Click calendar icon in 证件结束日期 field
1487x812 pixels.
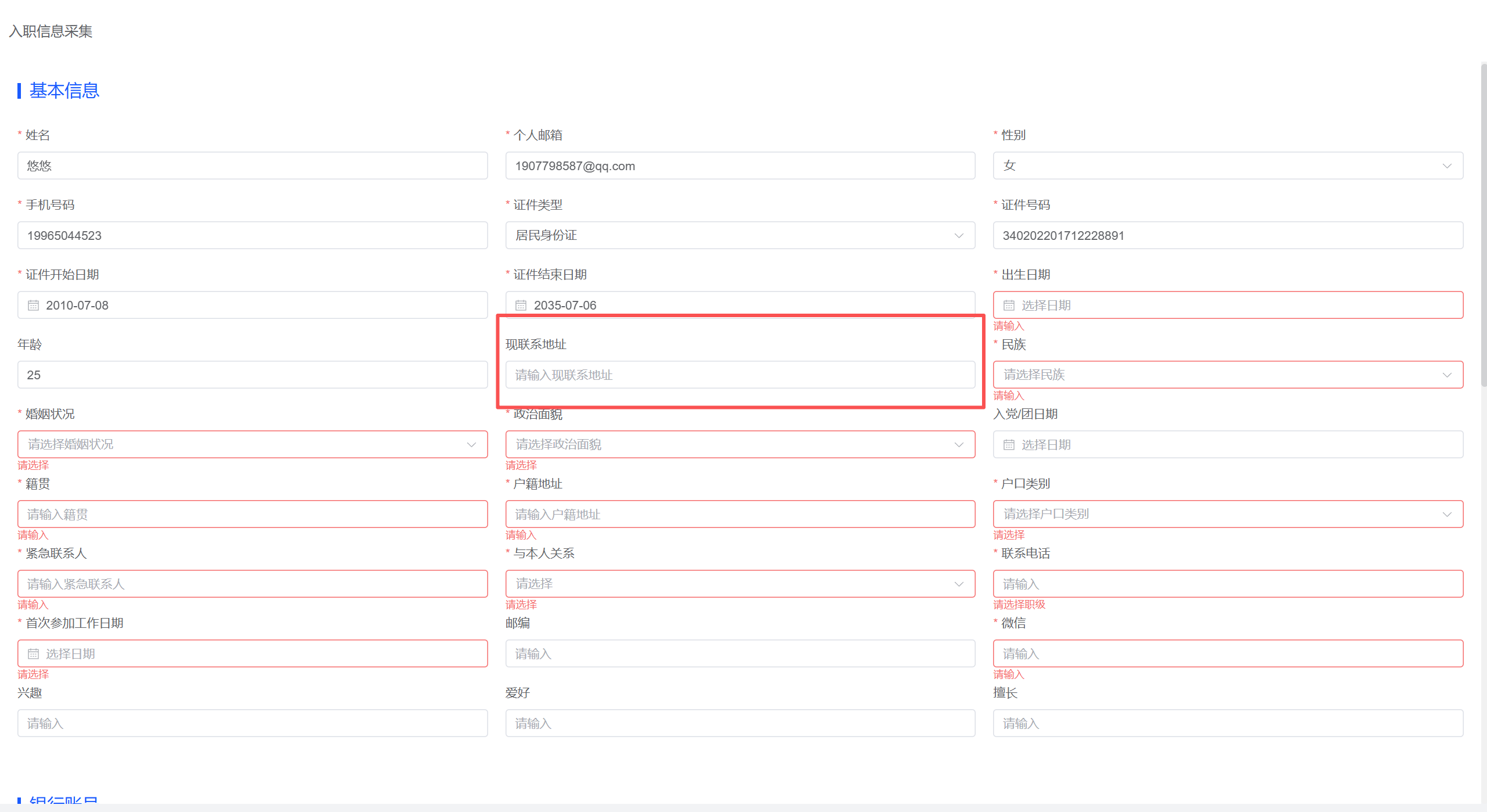click(521, 305)
